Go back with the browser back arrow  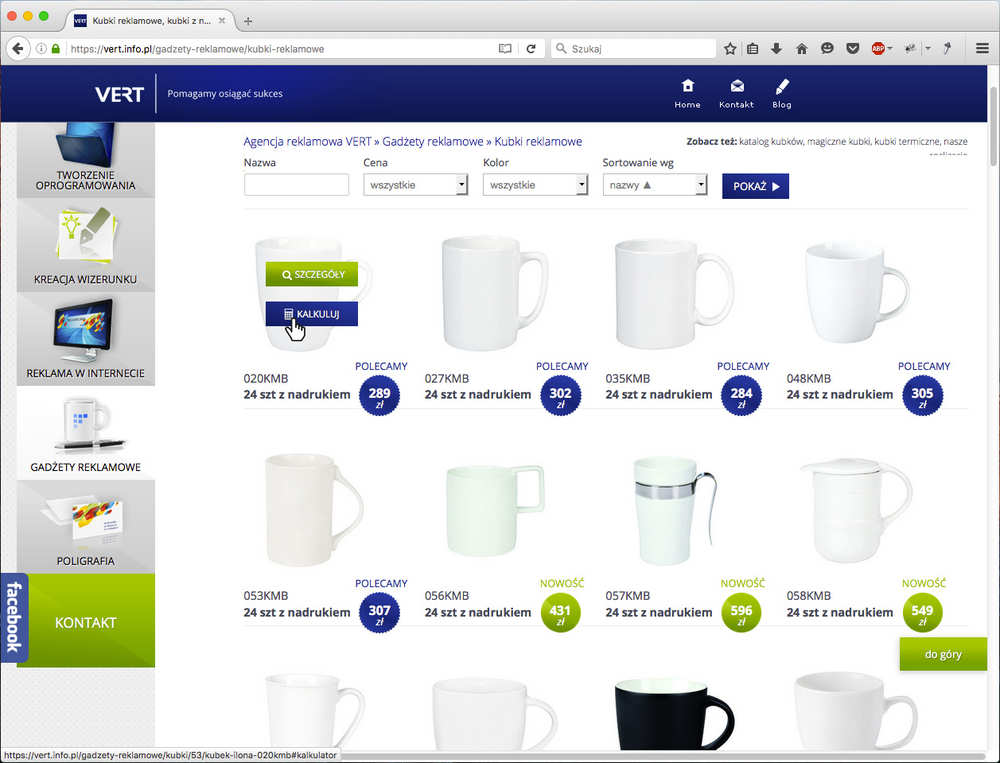(x=18, y=48)
